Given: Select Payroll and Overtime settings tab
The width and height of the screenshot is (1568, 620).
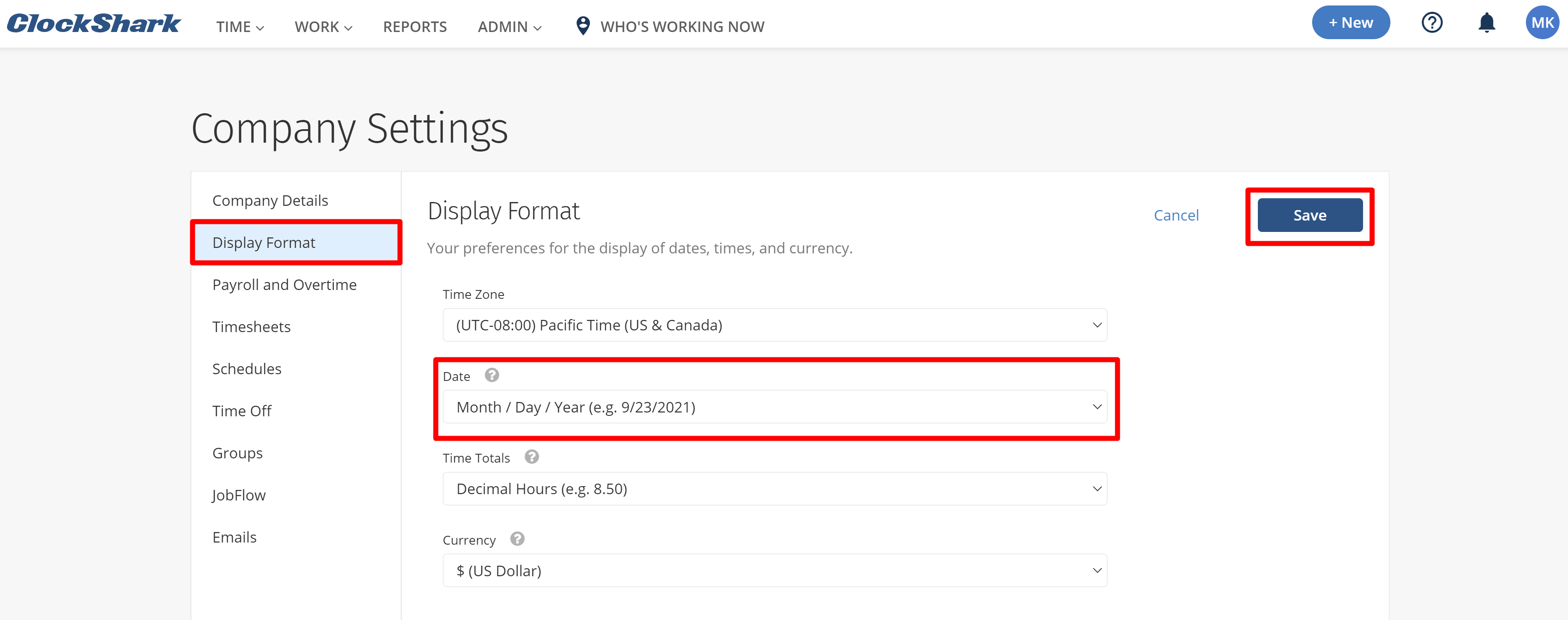Looking at the screenshot, I should point(284,285).
